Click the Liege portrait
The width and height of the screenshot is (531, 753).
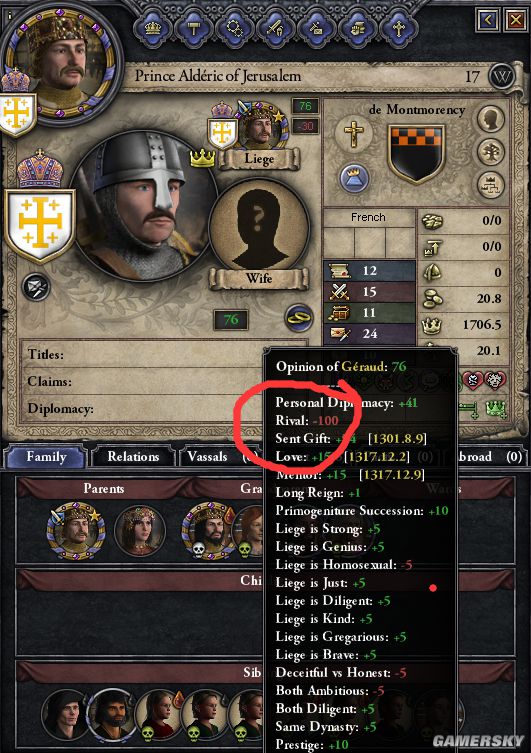click(x=259, y=126)
